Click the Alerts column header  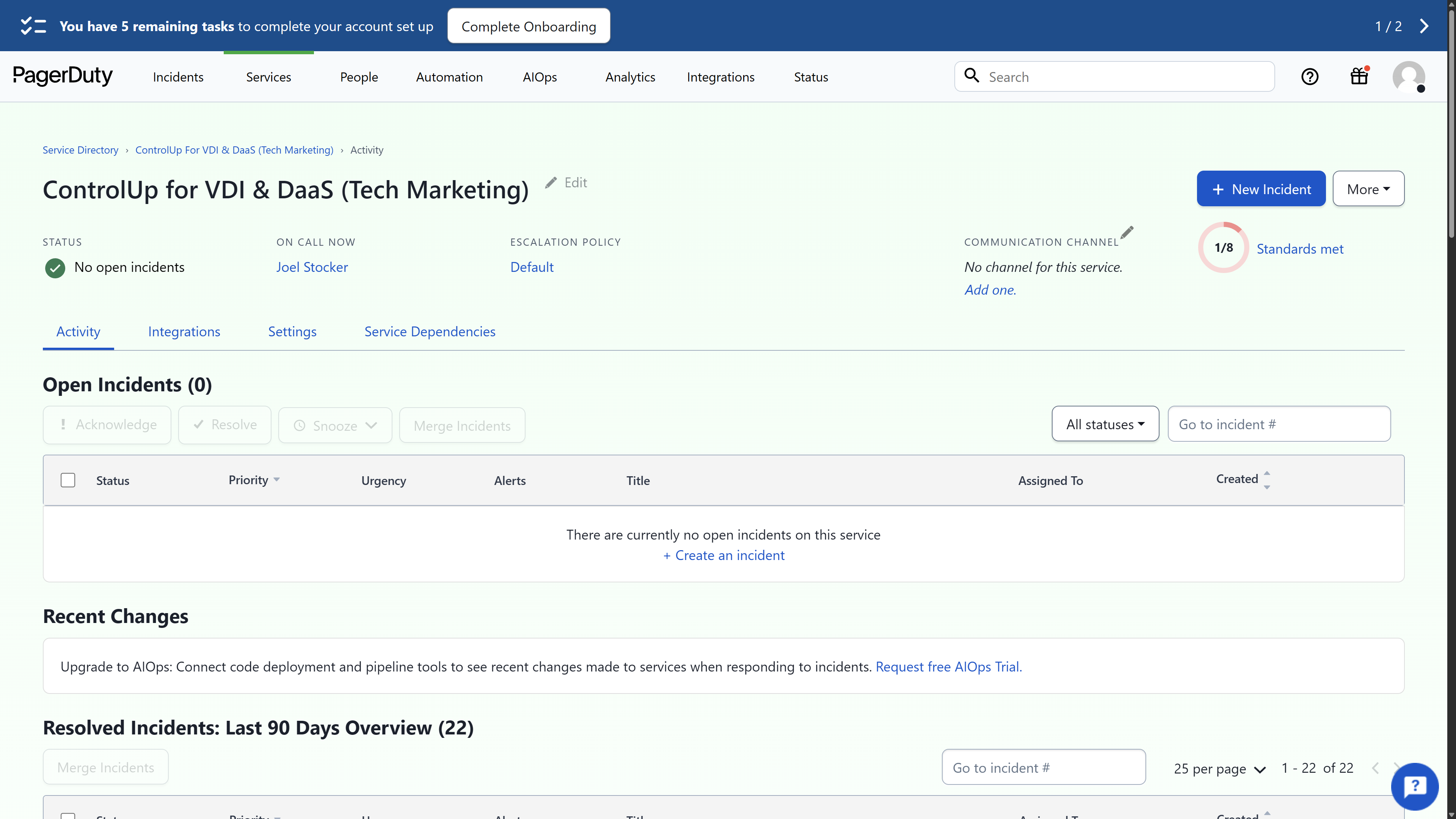coord(510,480)
